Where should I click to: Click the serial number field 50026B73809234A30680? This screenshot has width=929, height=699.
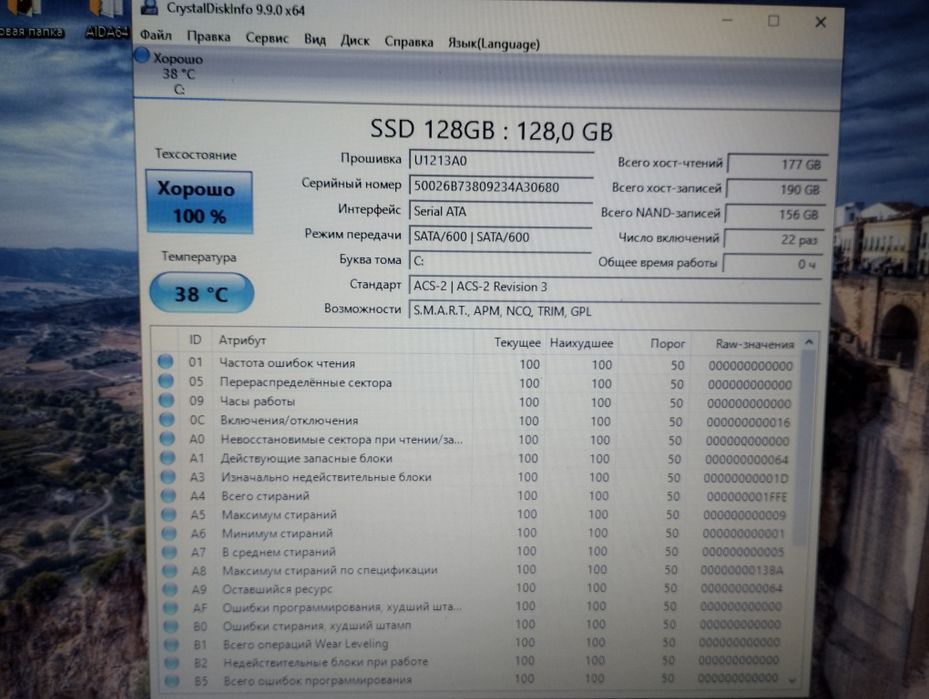coord(501,187)
